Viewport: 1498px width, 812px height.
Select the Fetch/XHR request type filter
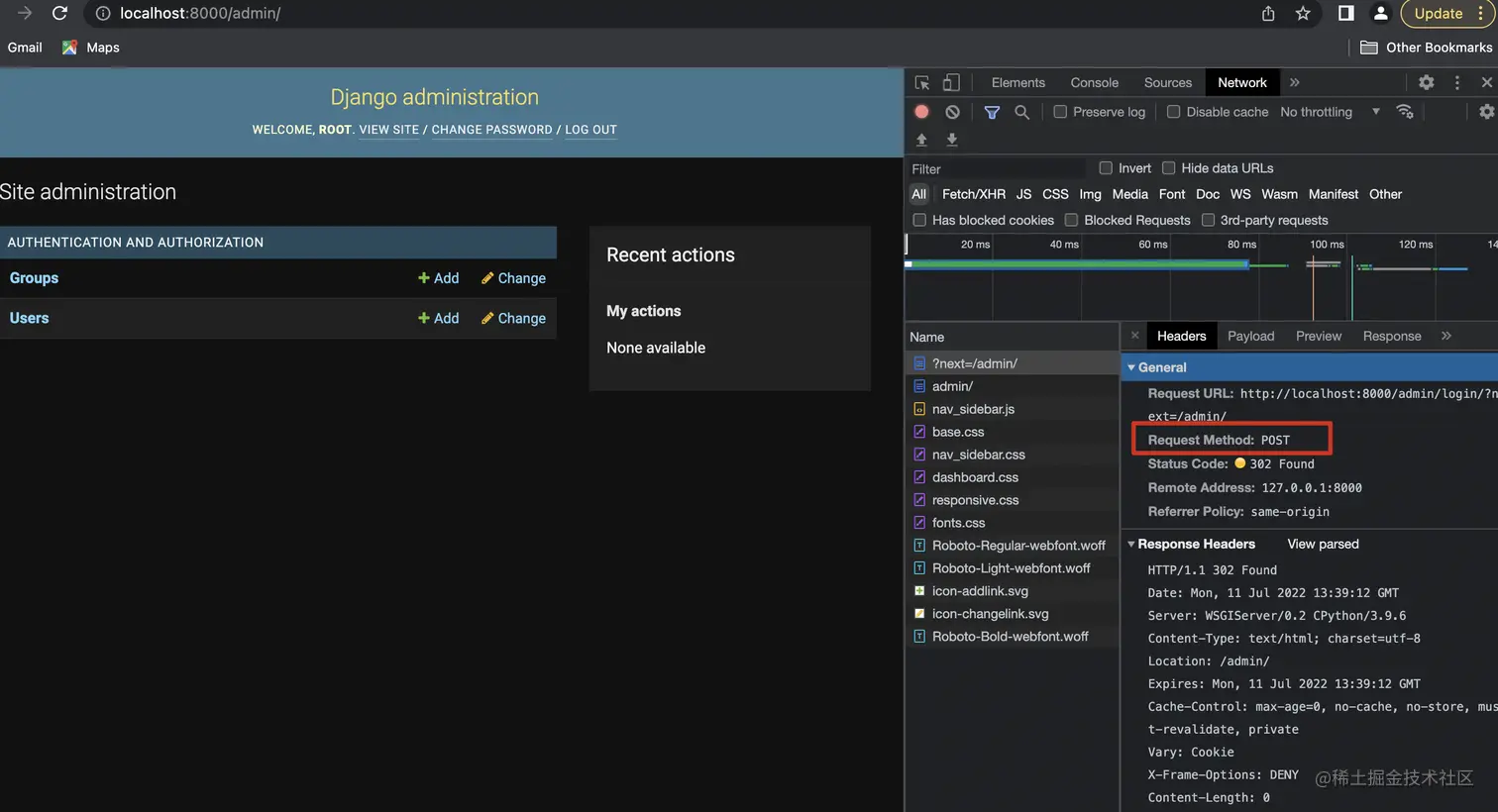pyautogui.click(x=973, y=194)
